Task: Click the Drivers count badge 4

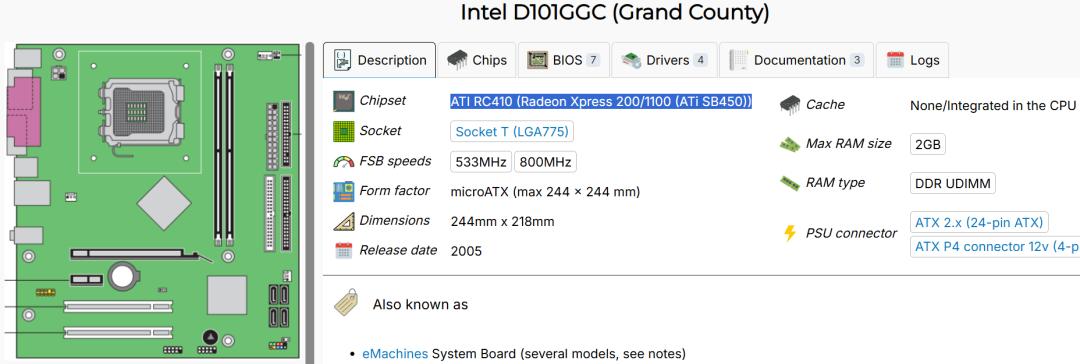Action: pyautogui.click(x=700, y=60)
